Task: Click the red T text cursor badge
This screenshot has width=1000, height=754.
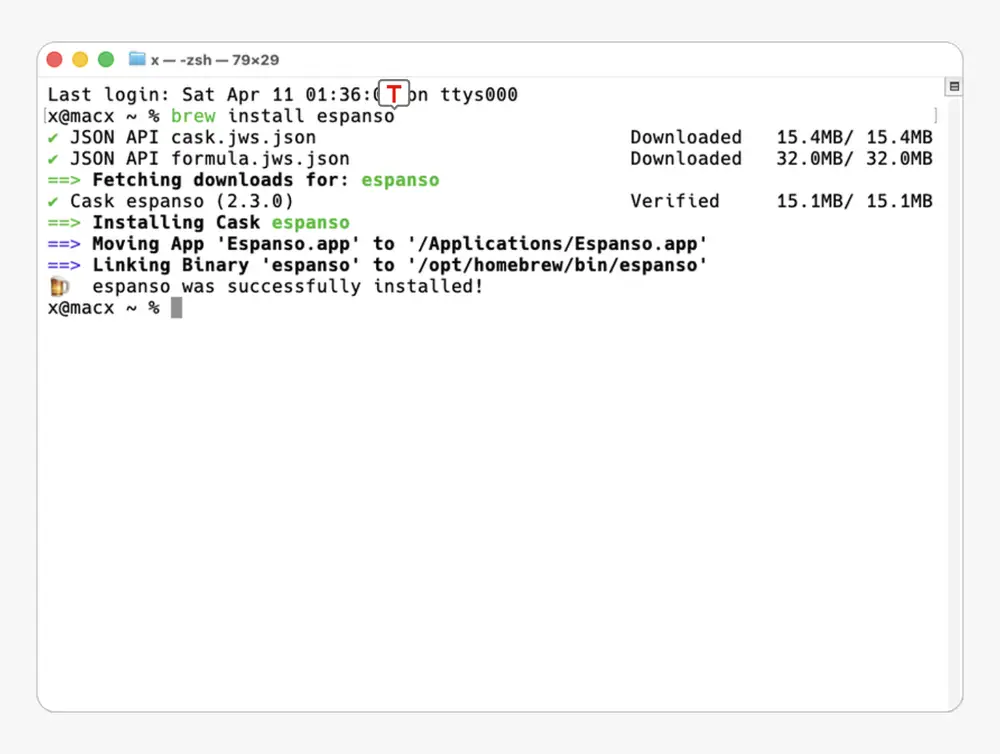Action: click(394, 94)
